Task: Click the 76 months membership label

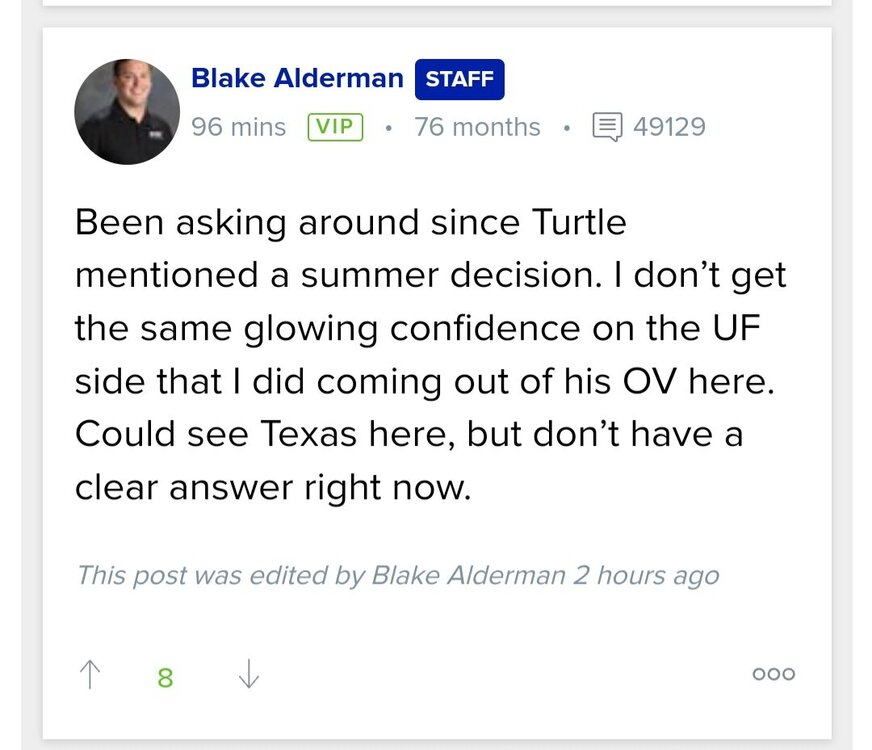Action: click(x=477, y=127)
